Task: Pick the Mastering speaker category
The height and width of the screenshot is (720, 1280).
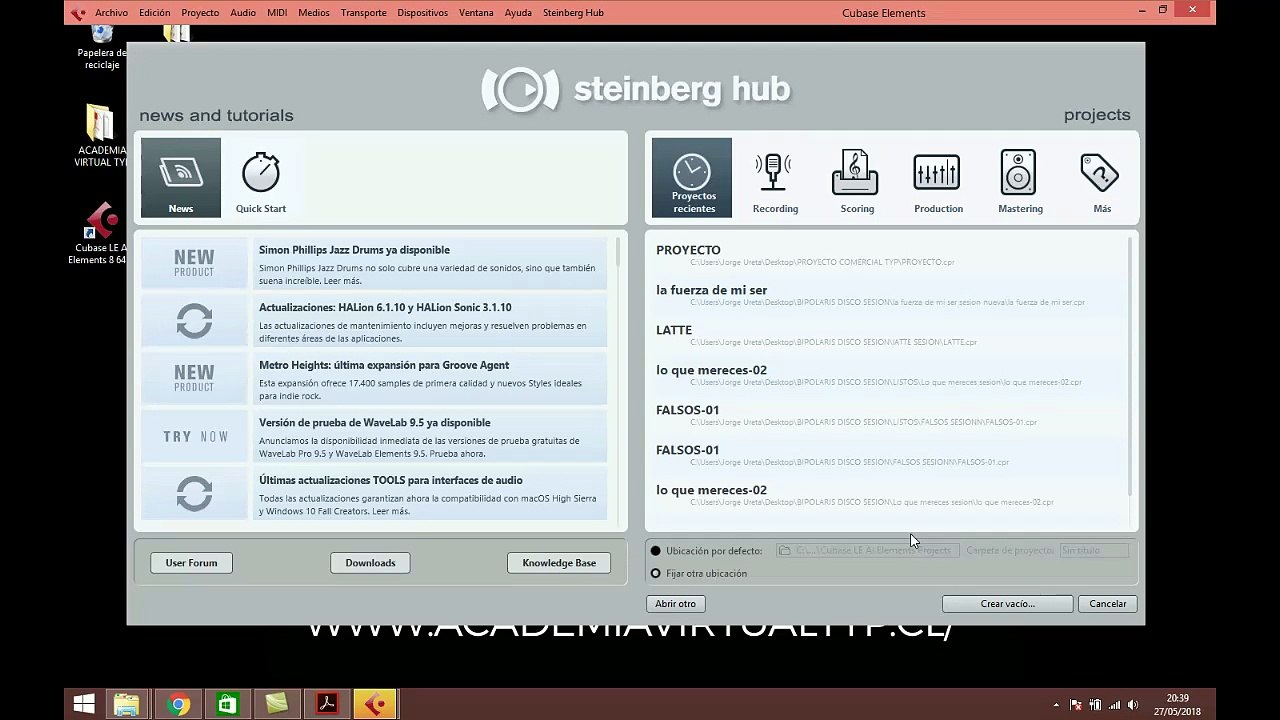Action: pos(1020,178)
